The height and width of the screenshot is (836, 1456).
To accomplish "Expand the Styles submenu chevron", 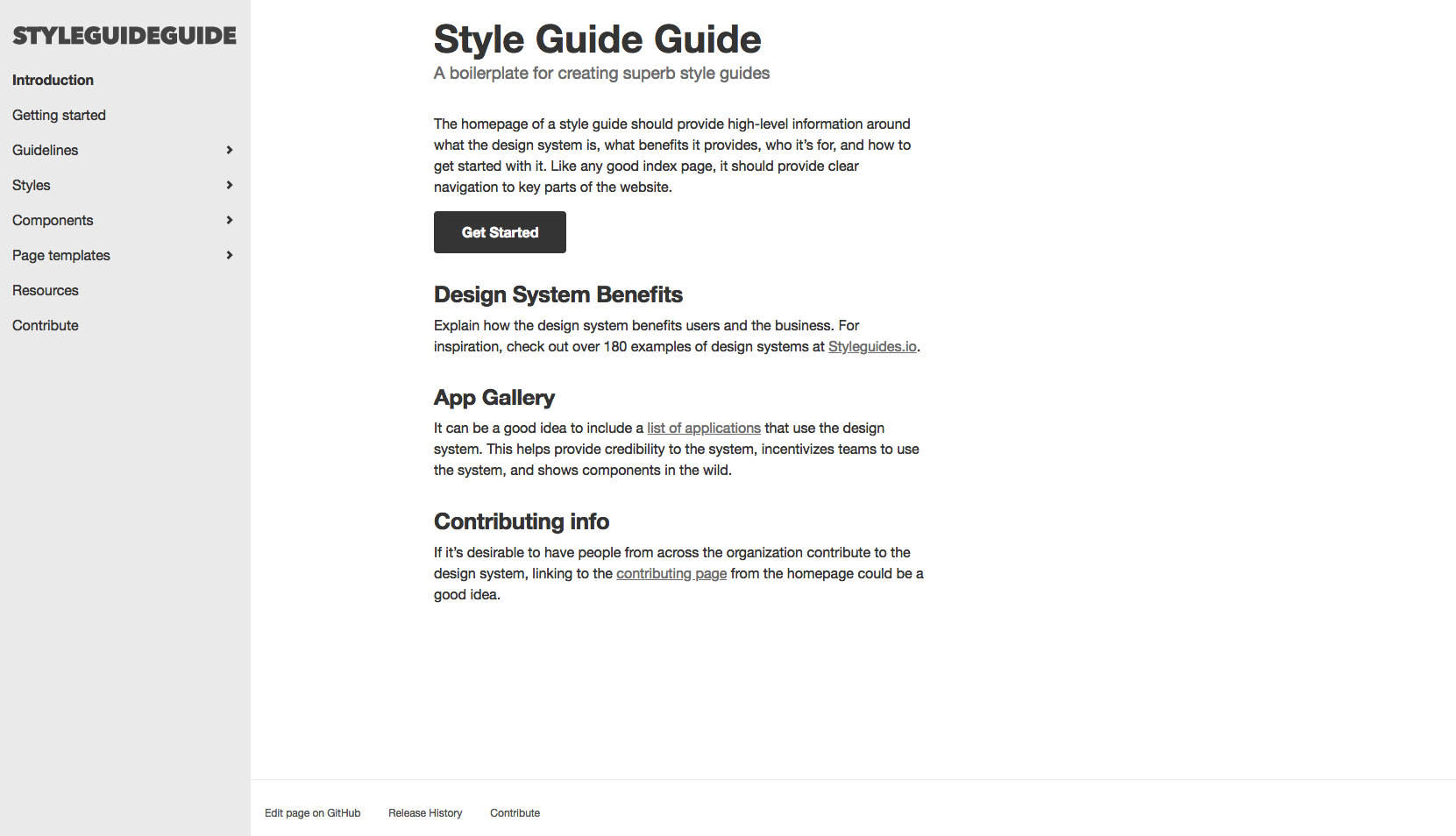I will (230, 185).
